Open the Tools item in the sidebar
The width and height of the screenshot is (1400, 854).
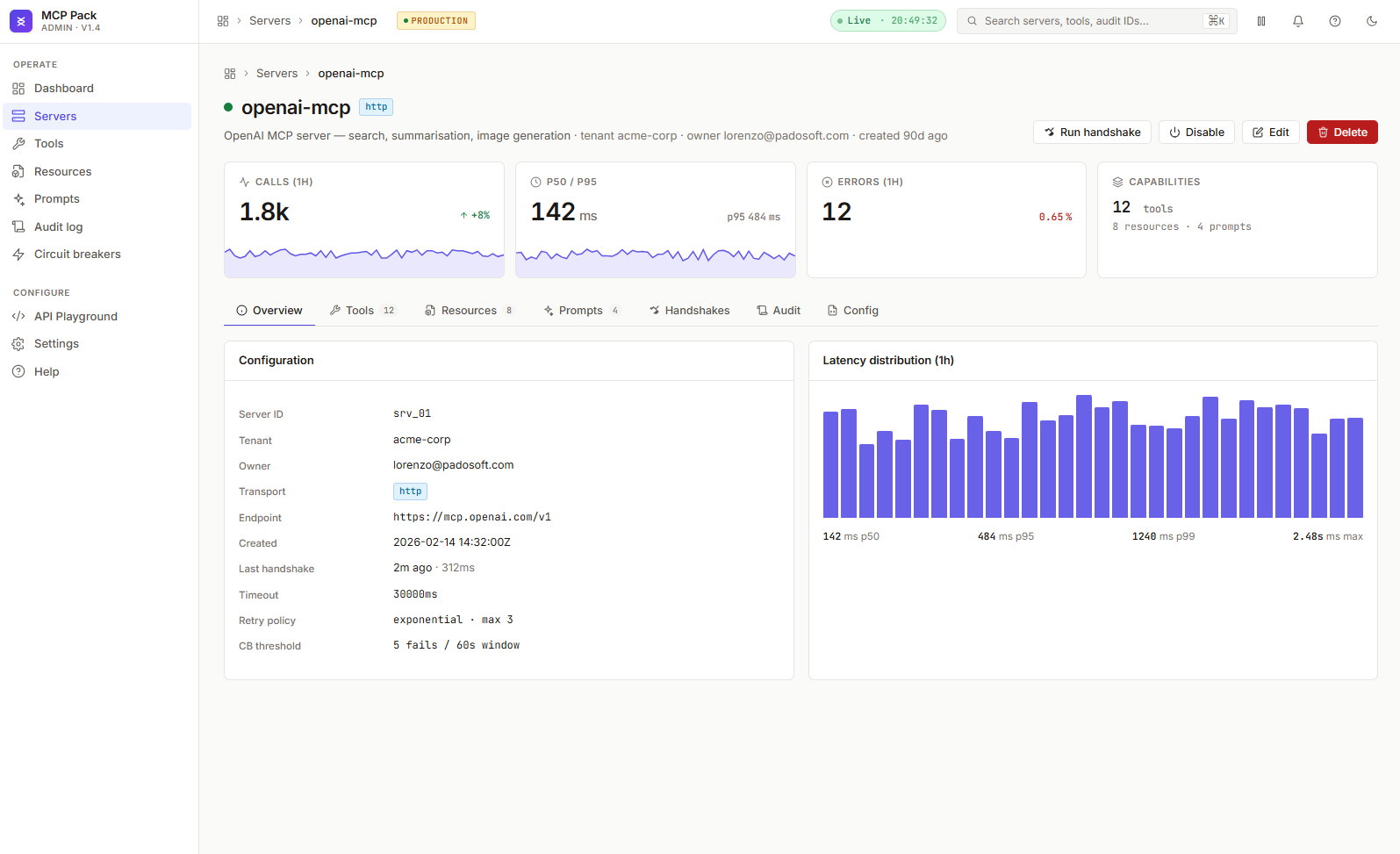pyautogui.click(x=97, y=144)
